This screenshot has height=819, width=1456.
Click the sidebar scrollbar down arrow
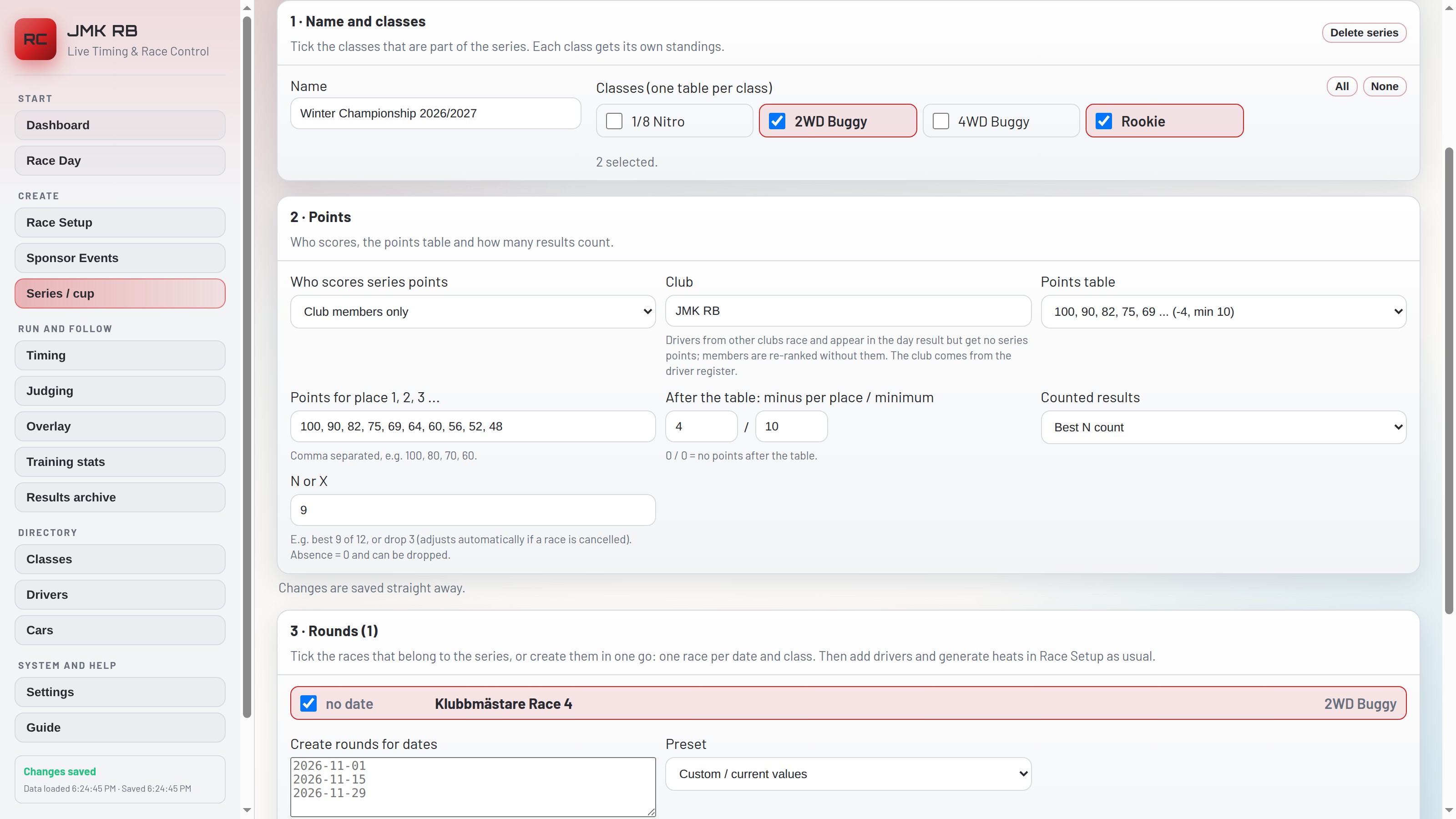coord(247,810)
